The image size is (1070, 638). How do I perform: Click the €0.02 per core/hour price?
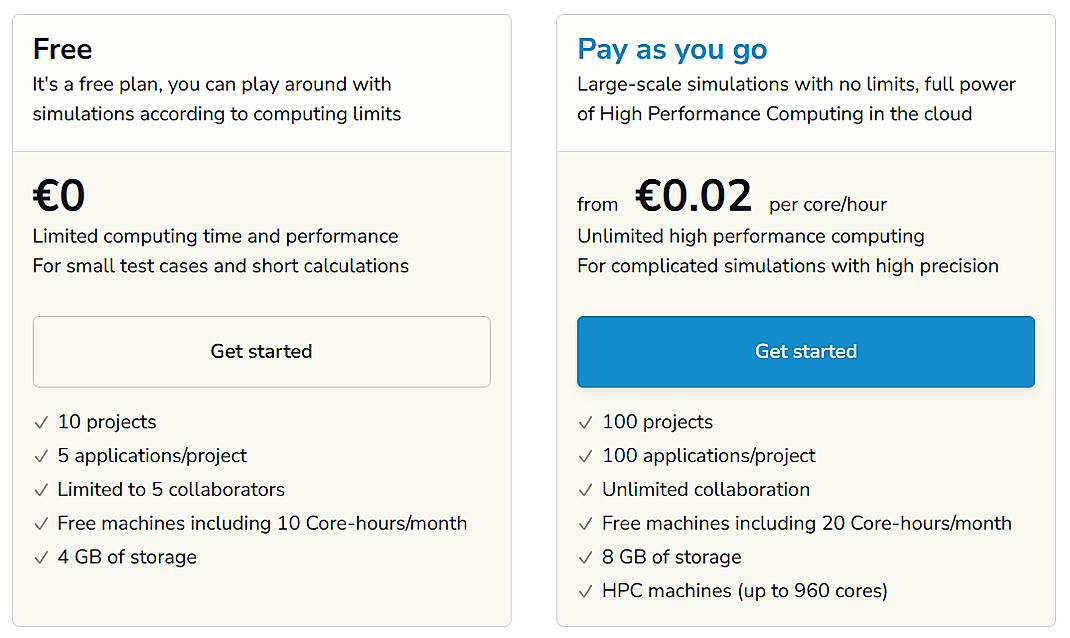(x=694, y=196)
